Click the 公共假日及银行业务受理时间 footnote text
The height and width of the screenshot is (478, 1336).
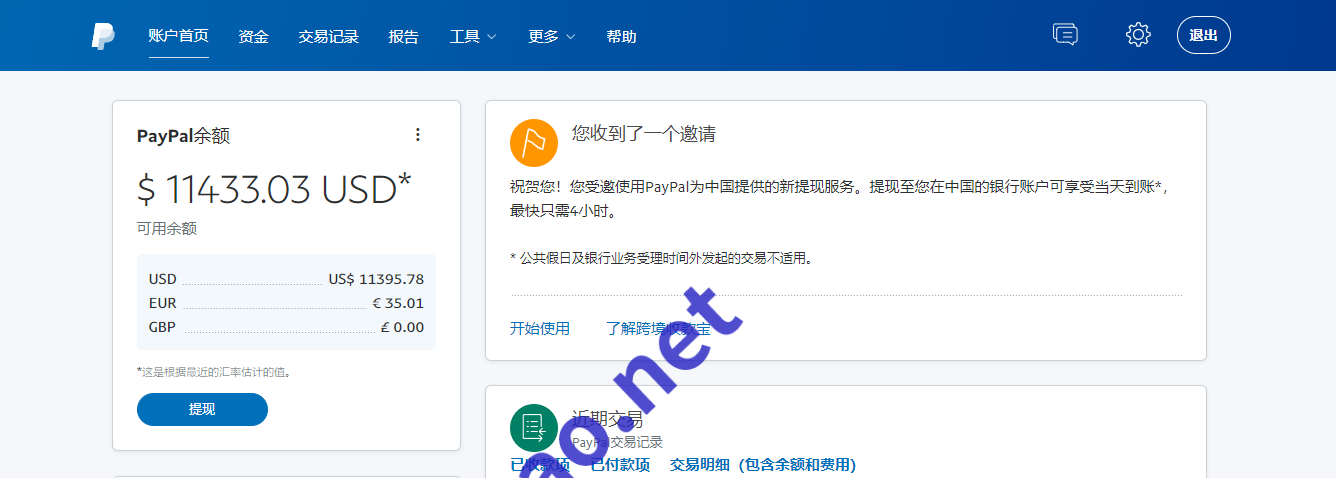click(661, 258)
